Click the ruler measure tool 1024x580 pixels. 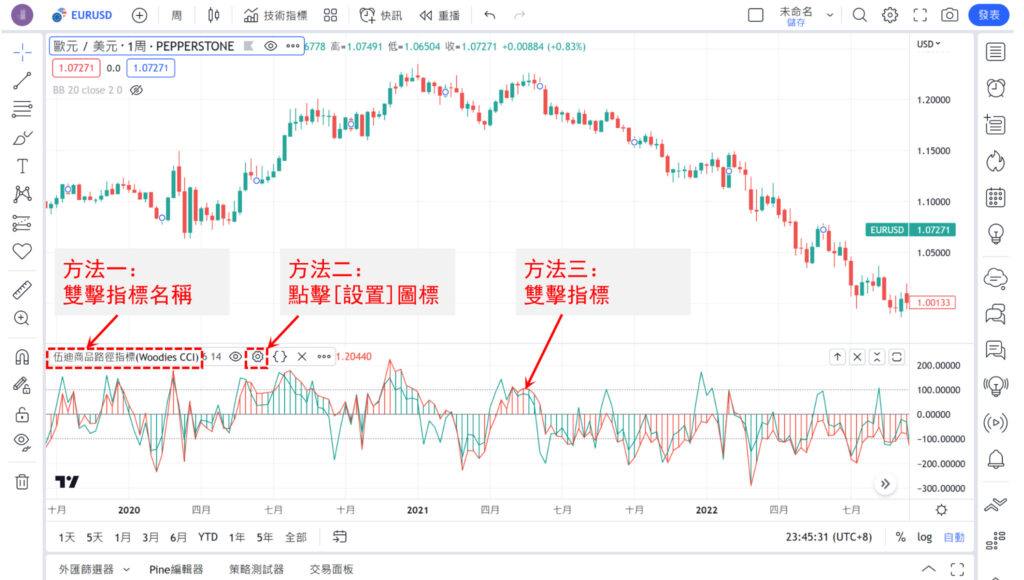pos(22,291)
